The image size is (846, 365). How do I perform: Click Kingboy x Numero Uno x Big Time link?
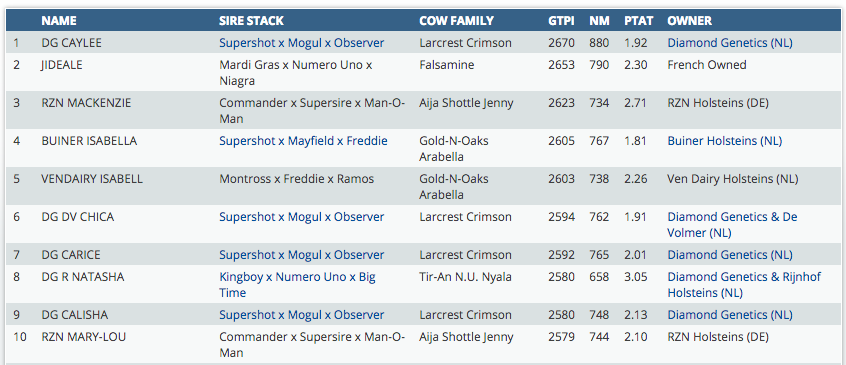coord(297,285)
